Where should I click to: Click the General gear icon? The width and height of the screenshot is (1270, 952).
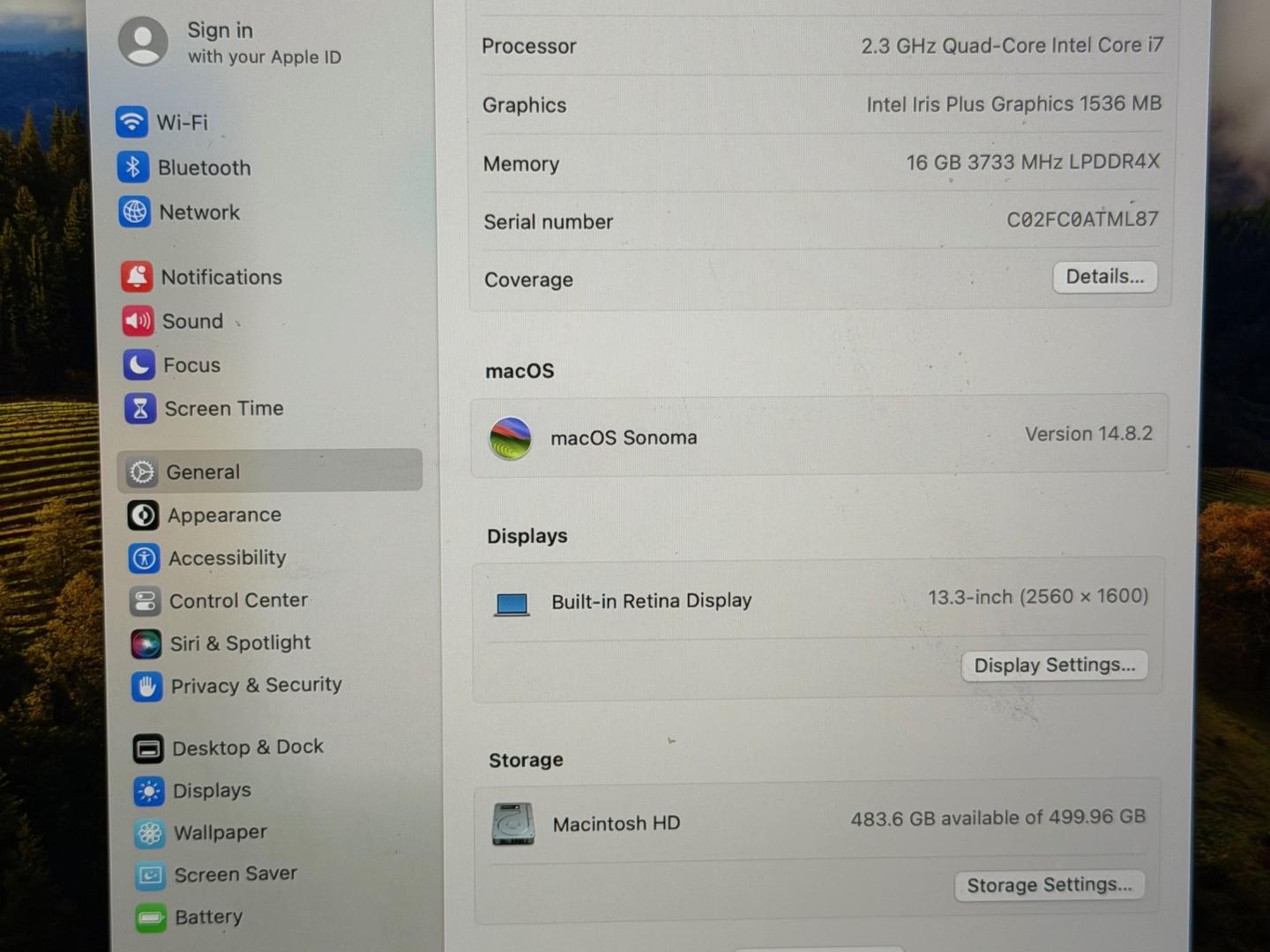point(142,472)
